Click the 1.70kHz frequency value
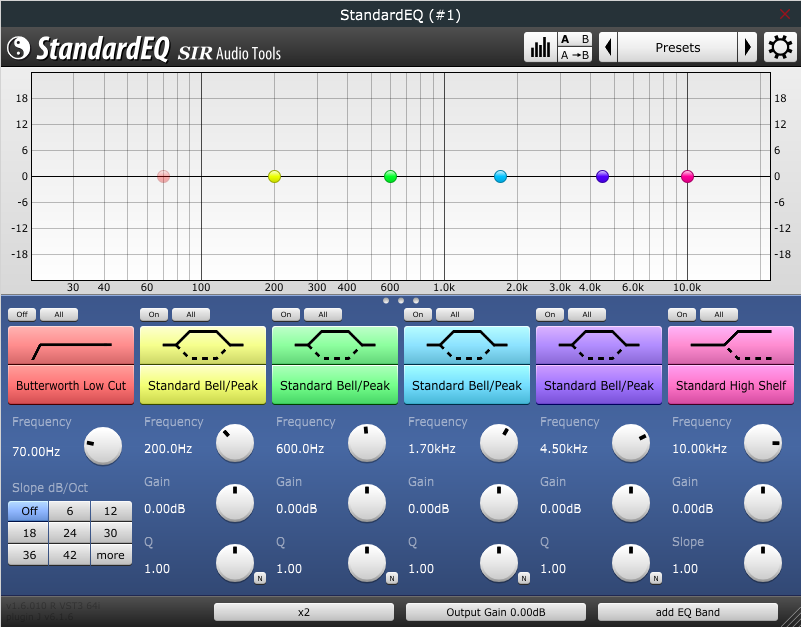This screenshot has width=801, height=627. 432,449
